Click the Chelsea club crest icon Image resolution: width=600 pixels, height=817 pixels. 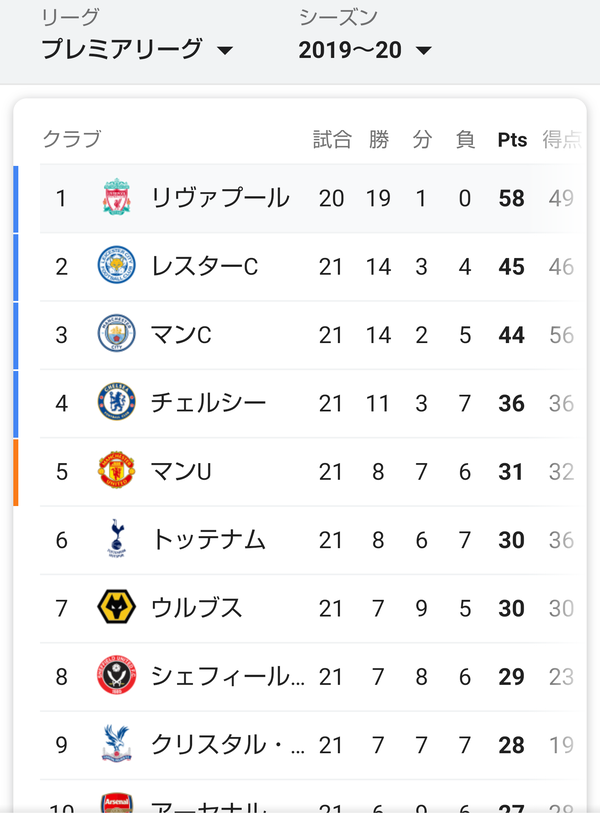[x=116, y=403]
